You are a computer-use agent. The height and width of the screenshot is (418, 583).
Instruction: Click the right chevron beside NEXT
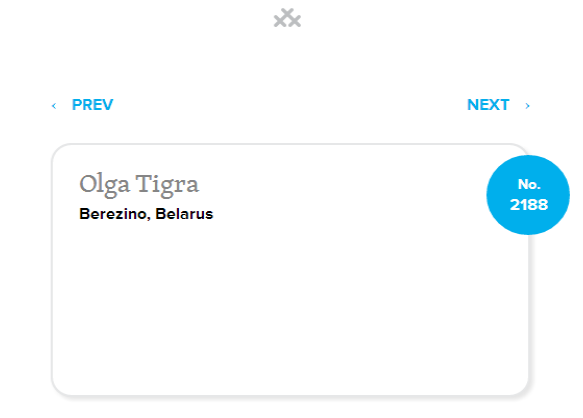click(x=527, y=106)
